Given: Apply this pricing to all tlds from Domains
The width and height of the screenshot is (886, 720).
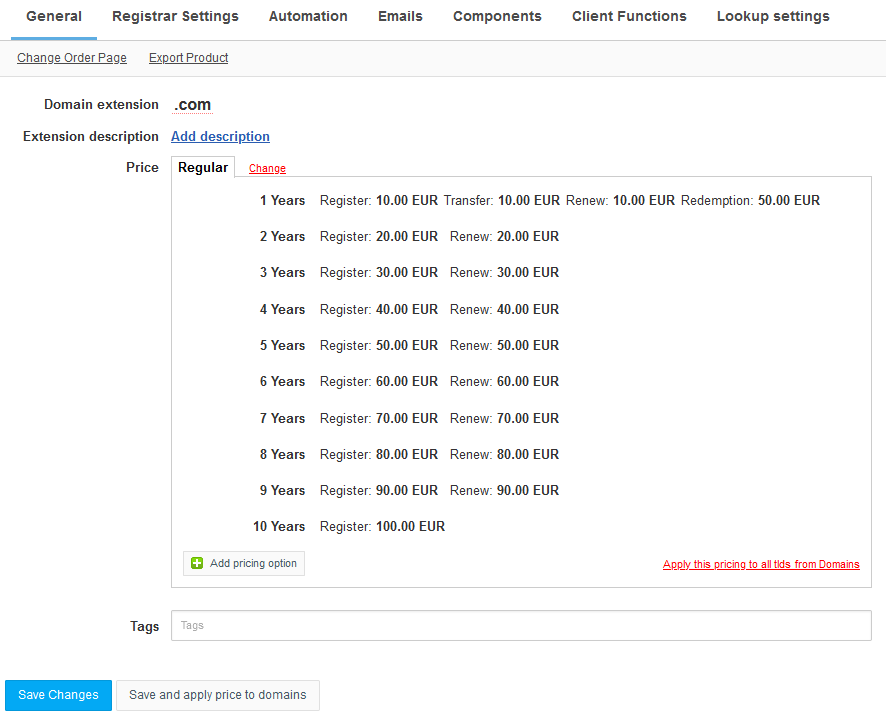Looking at the screenshot, I should pyautogui.click(x=761, y=563).
